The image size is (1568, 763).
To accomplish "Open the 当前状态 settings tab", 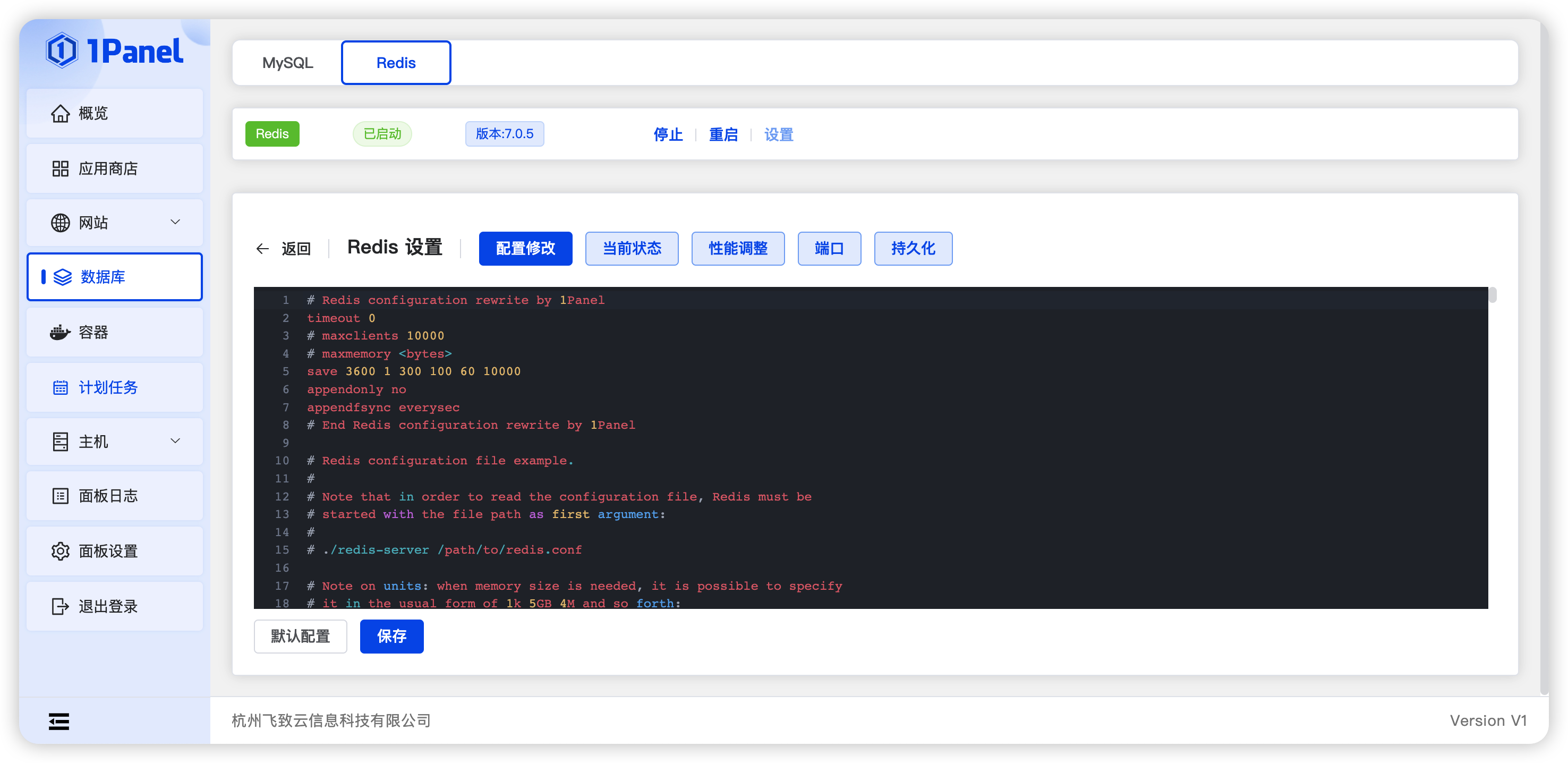I will pos(631,249).
